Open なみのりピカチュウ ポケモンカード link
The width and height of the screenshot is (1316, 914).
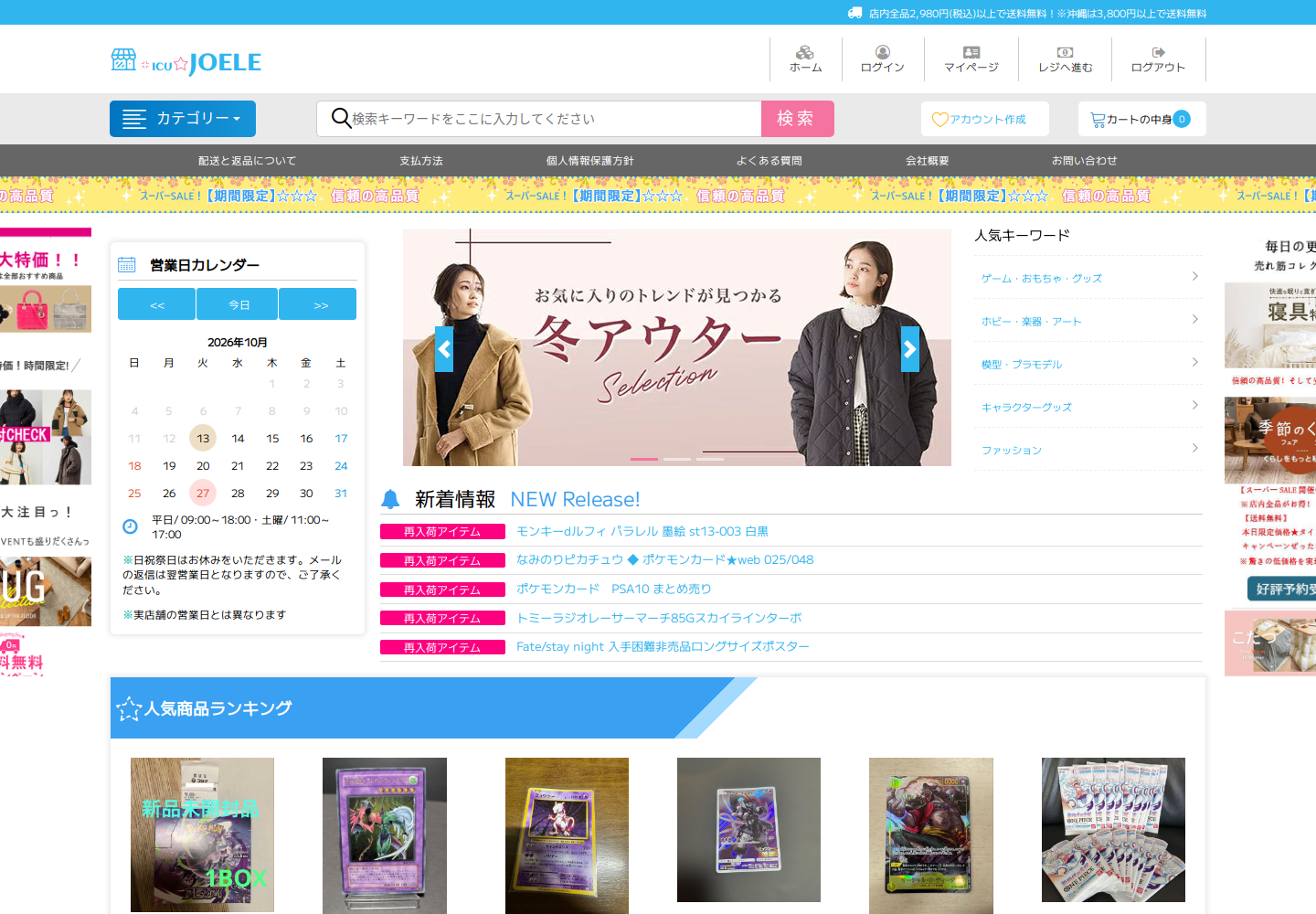[x=664, y=559]
